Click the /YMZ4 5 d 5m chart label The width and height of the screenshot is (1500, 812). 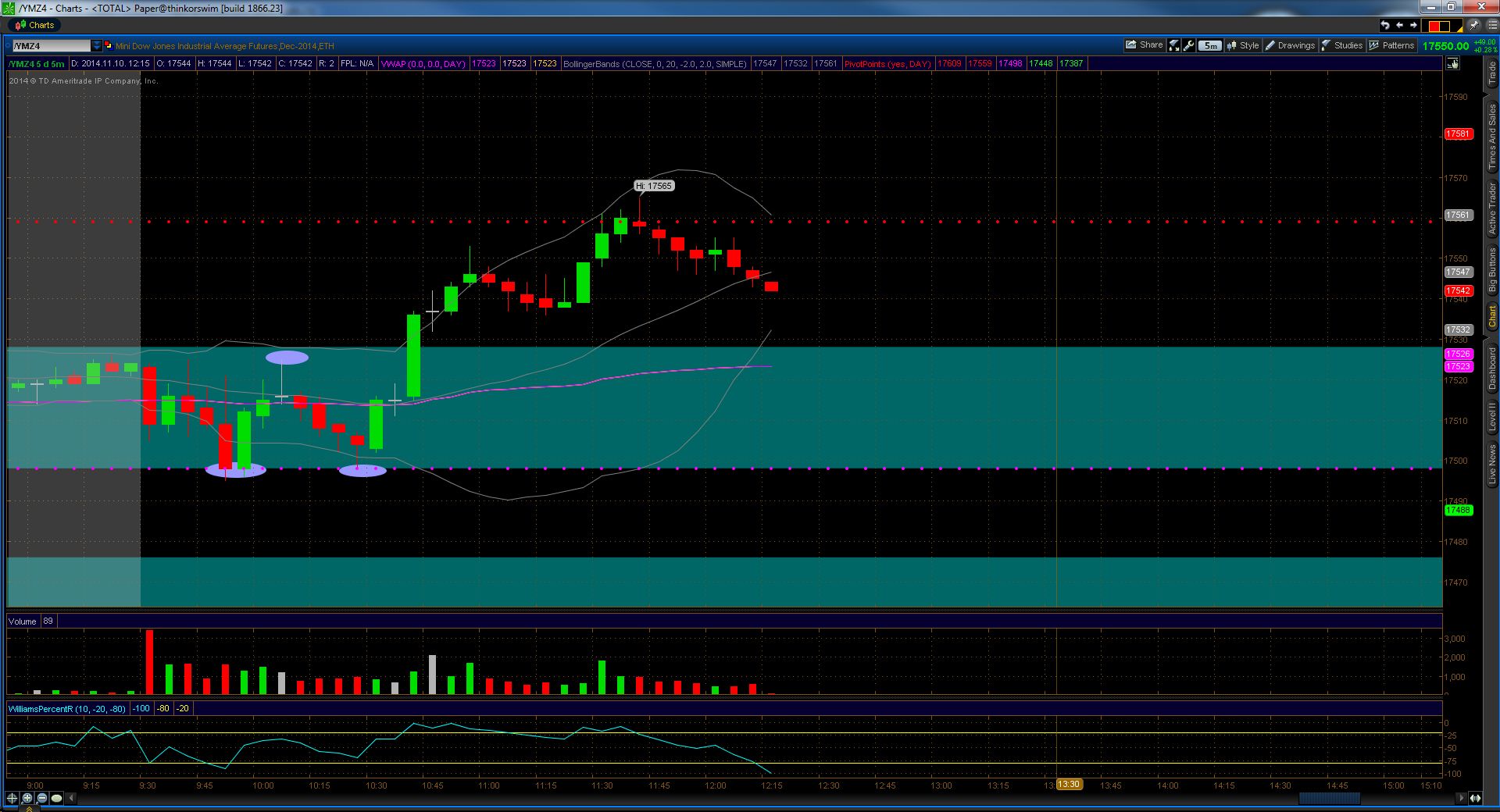pos(37,64)
